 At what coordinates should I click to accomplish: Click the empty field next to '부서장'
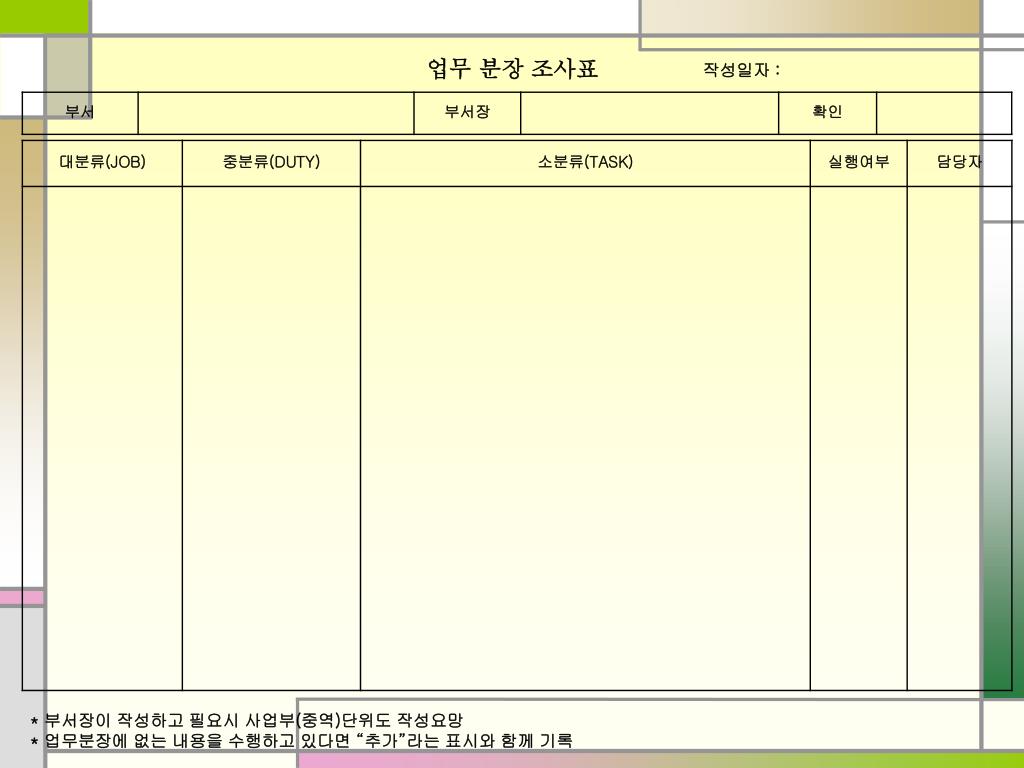(649, 113)
